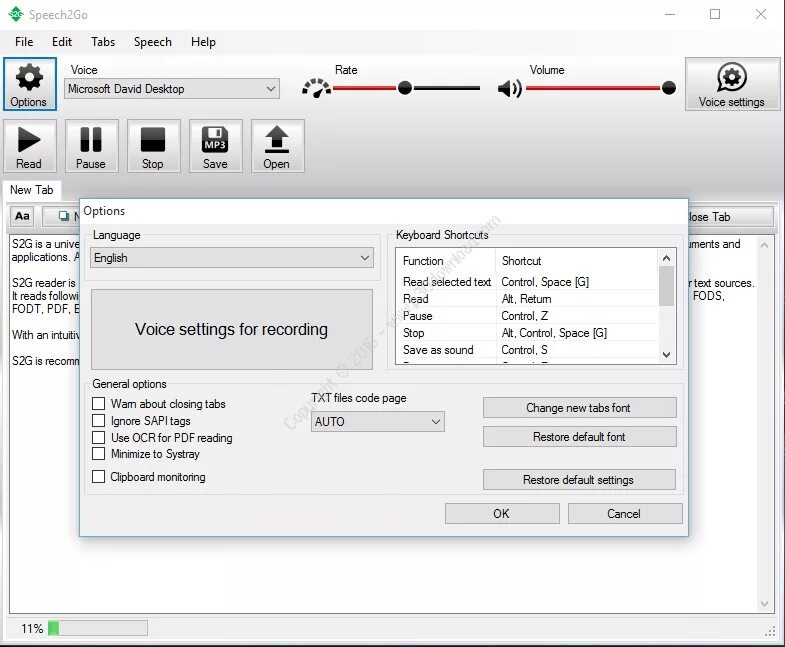Expand the Language dropdown showing English

tap(232, 258)
